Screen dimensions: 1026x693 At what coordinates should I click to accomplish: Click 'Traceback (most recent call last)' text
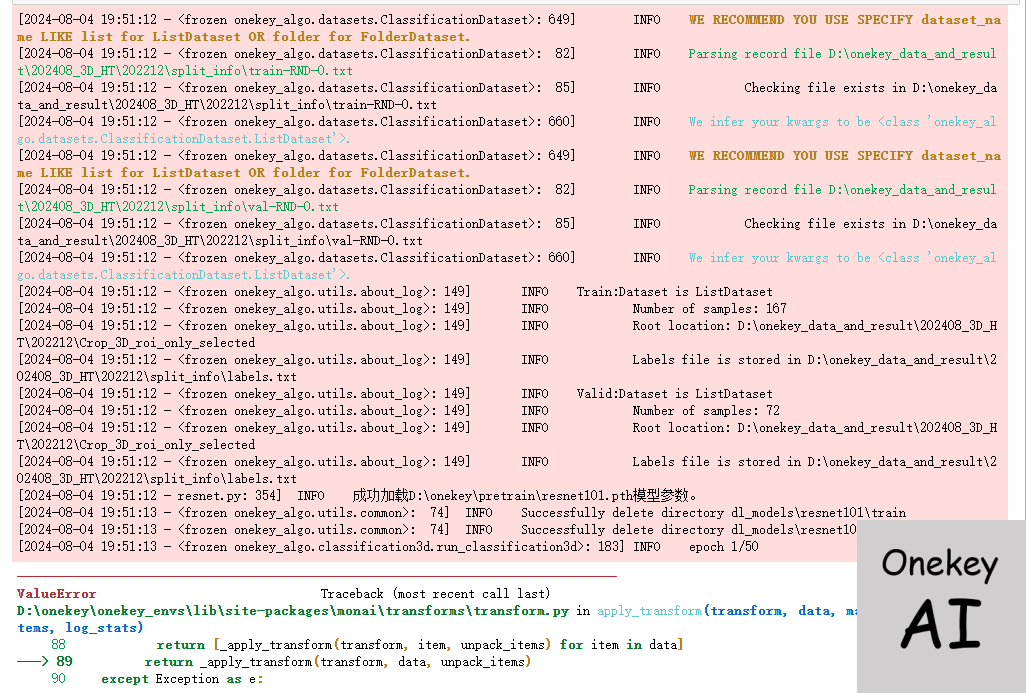coord(434,594)
